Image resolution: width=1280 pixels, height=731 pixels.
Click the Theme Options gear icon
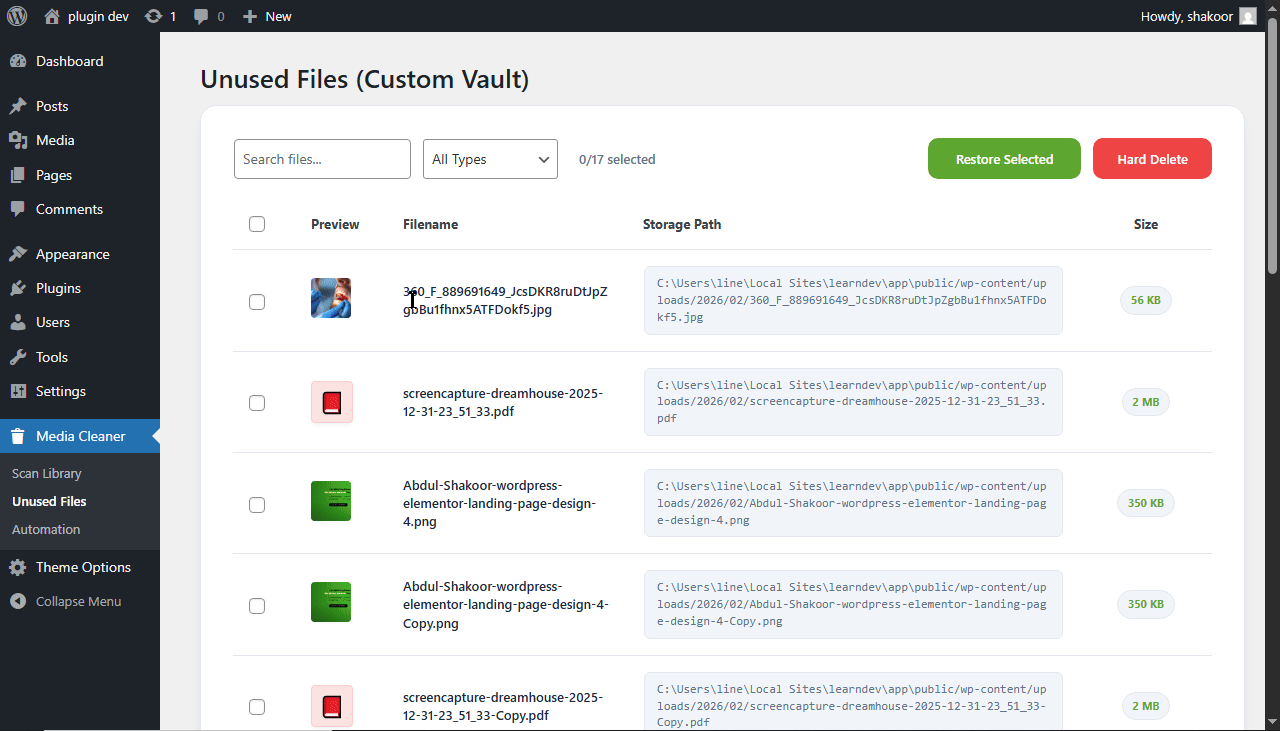coord(18,567)
